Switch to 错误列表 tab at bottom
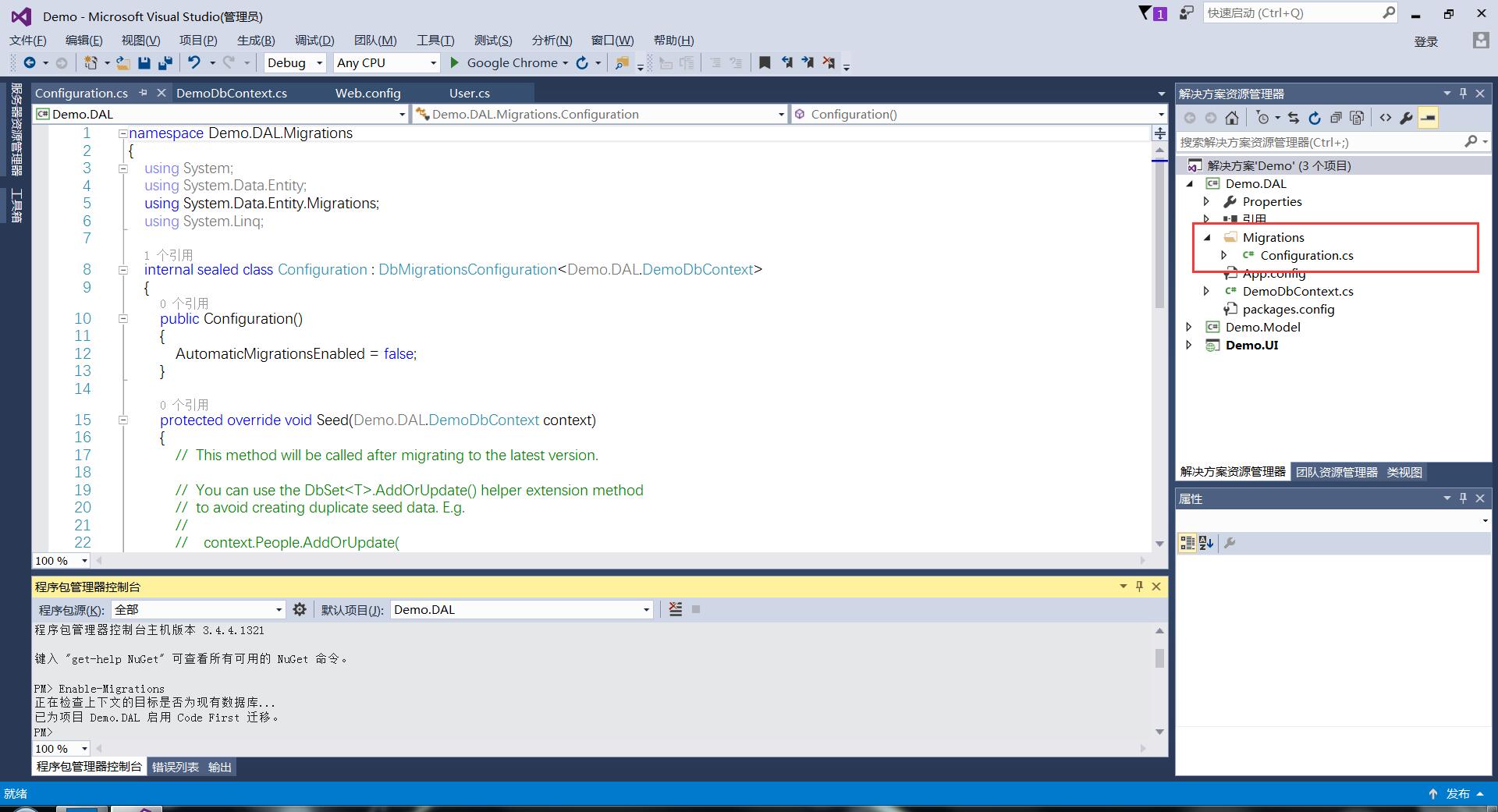1498x812 pixels. click(x=176, y=767)
